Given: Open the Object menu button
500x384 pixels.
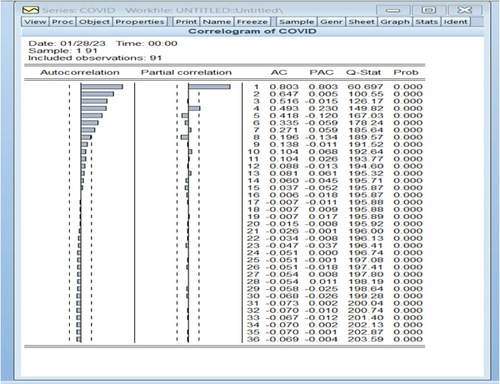Looking at the screenshot, I should click(x=94, y=22).
